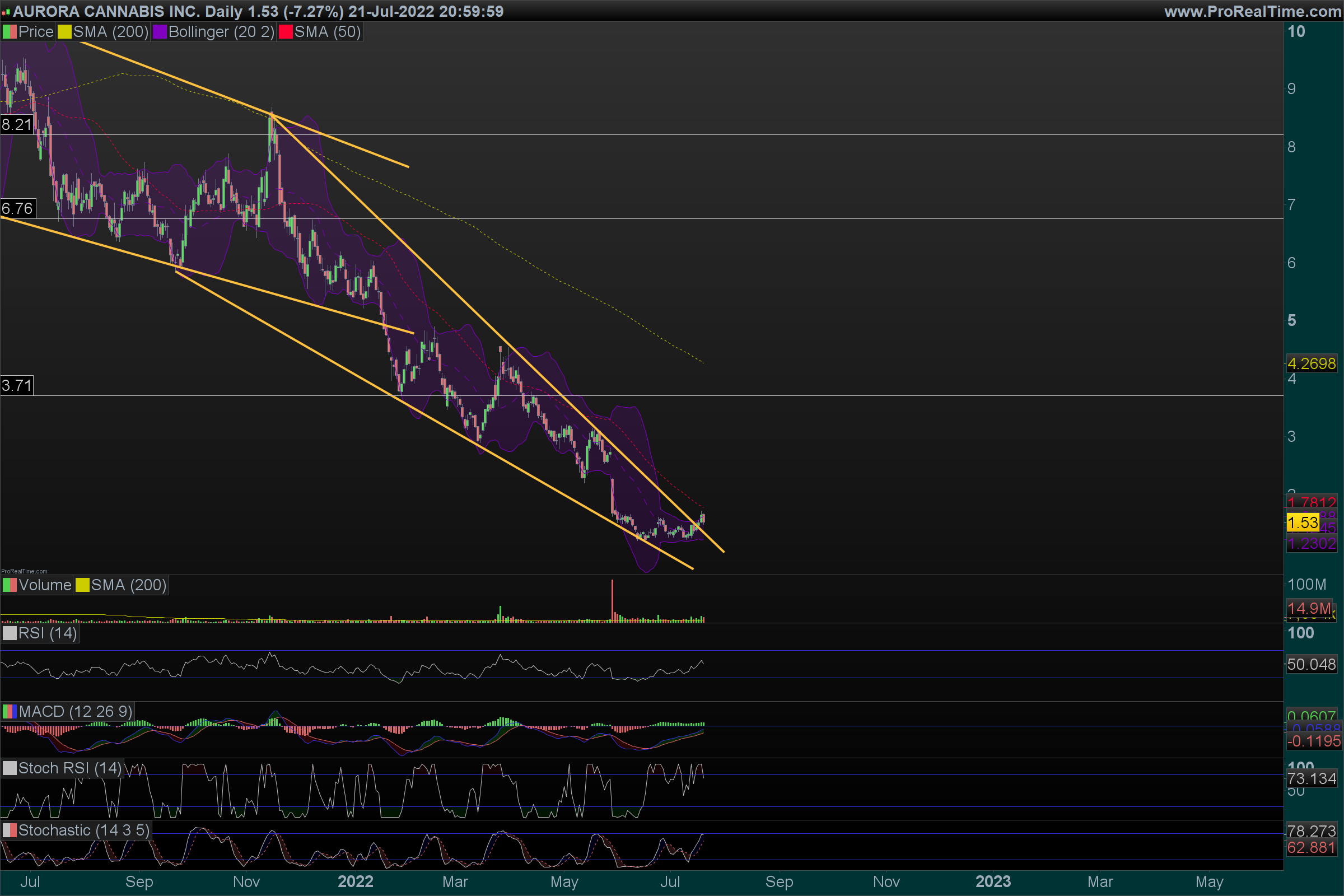Click the purple Bollinger (20 2) legend icon
Image resolution: width=1344 pixels, height=896 pixels.
click(x=160, y=32)
